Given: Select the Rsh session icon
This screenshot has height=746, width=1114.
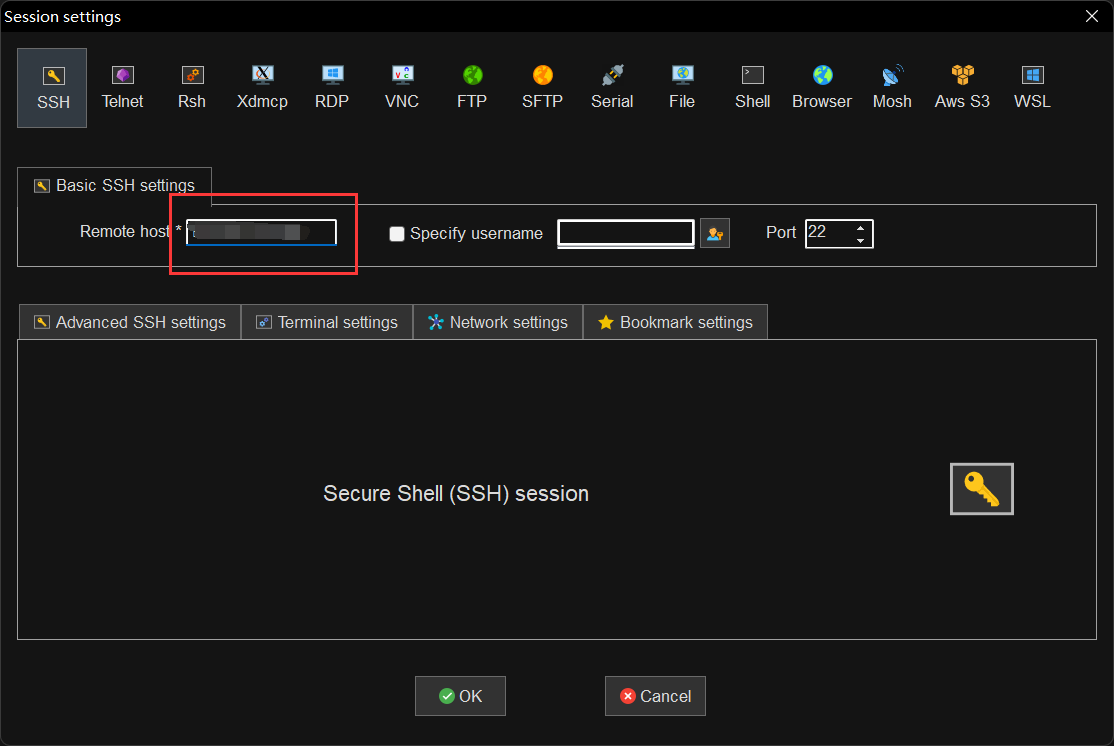Looking at the screenshot, I should 192,88.
